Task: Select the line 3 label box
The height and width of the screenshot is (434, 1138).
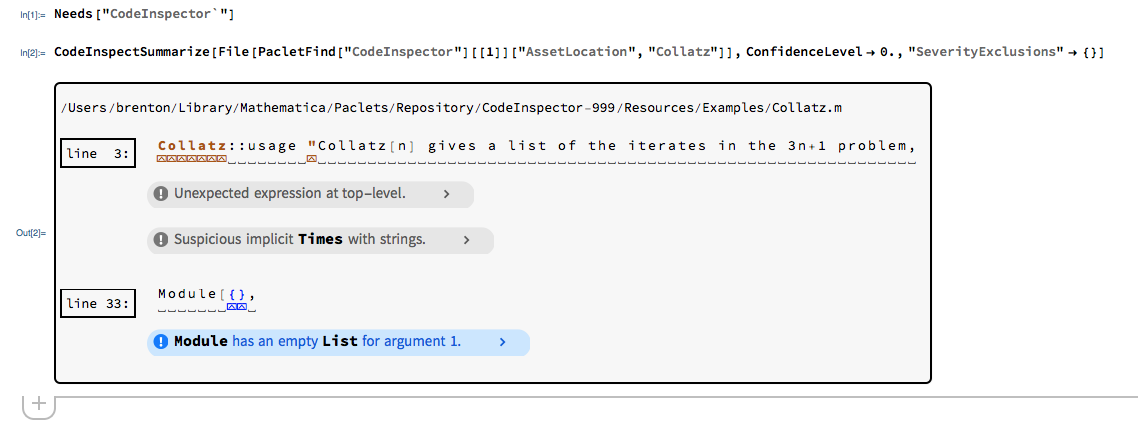Action: [x=97, y=154]
